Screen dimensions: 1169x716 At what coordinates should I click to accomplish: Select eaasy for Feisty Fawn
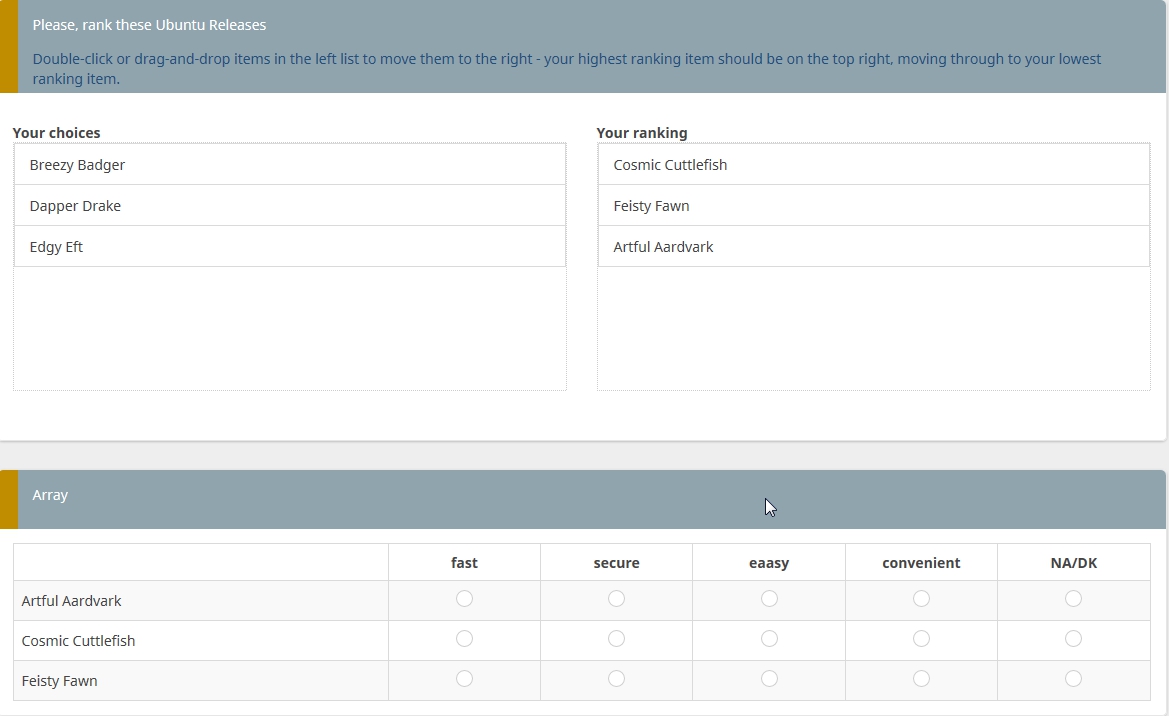coord(769,679)
